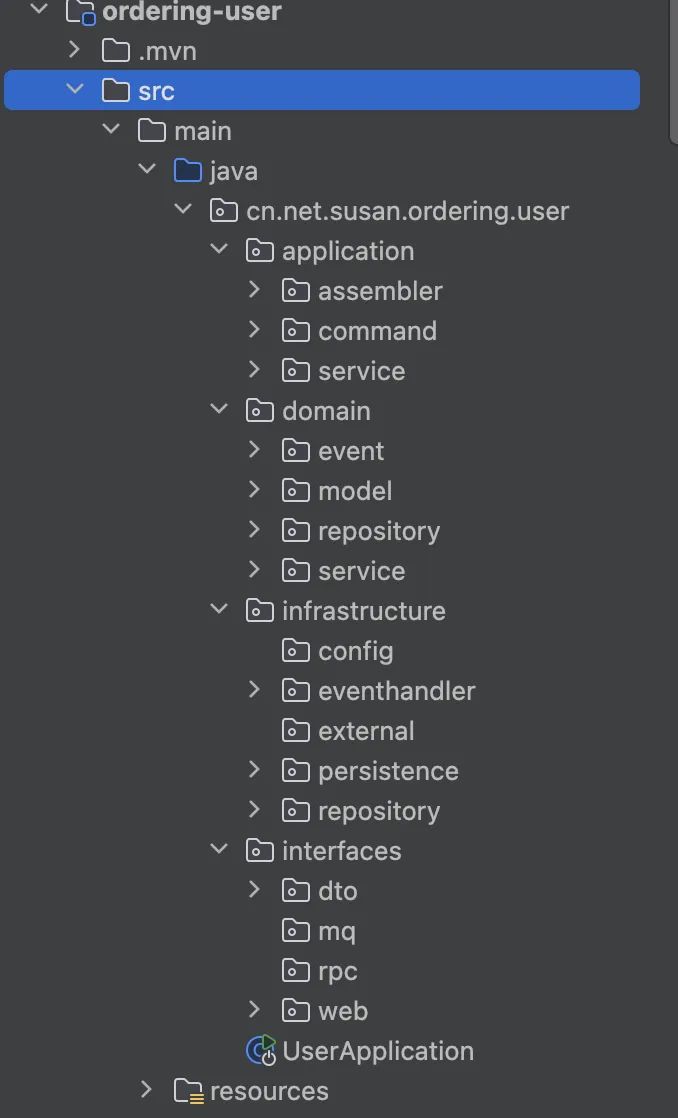The height and width of the screenshot is (1118, 678).
Task: Expand the assembler package
Action: [254, 291]
